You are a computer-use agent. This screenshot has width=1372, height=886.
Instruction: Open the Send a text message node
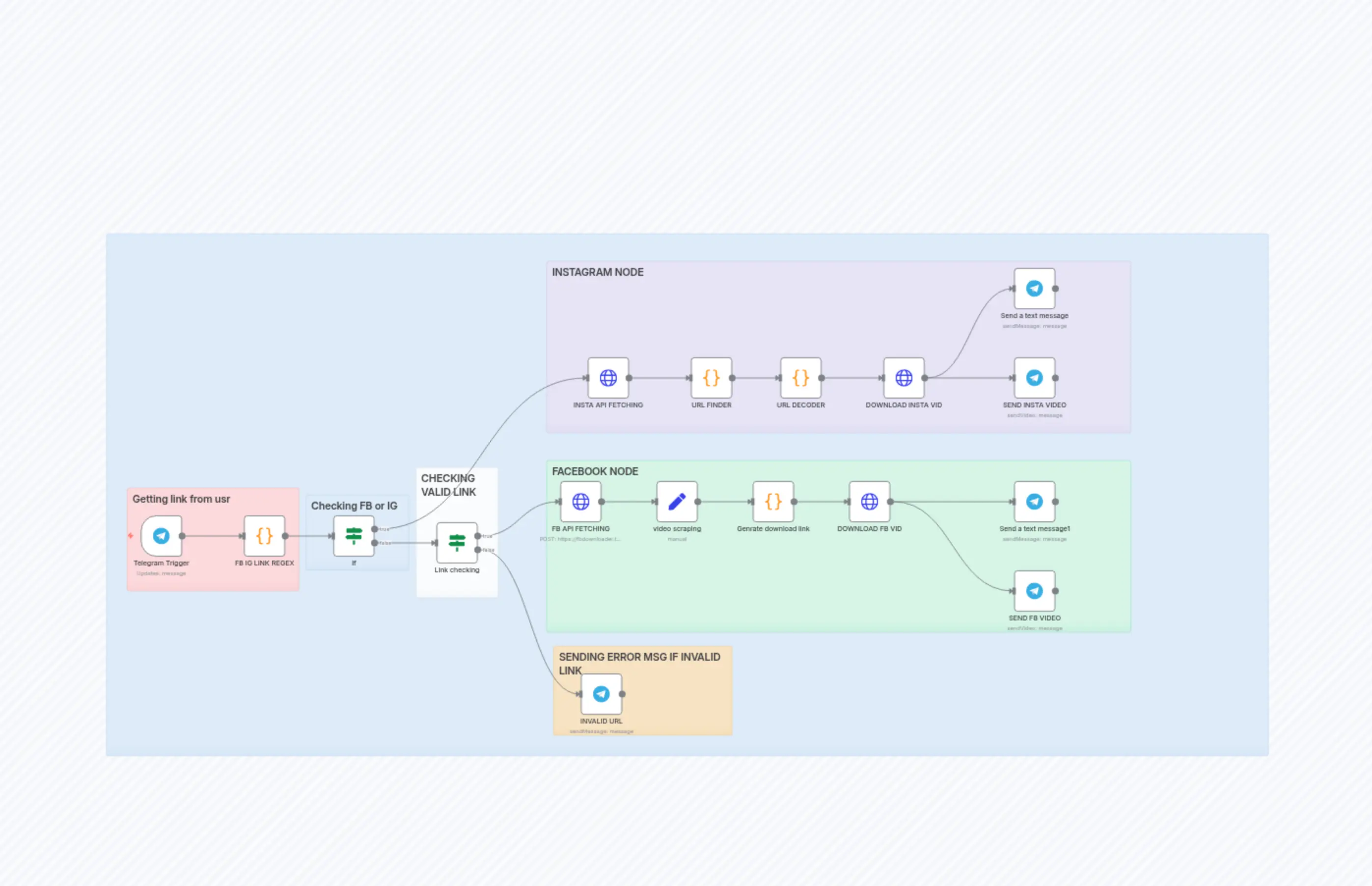(x=1034, y=289)
